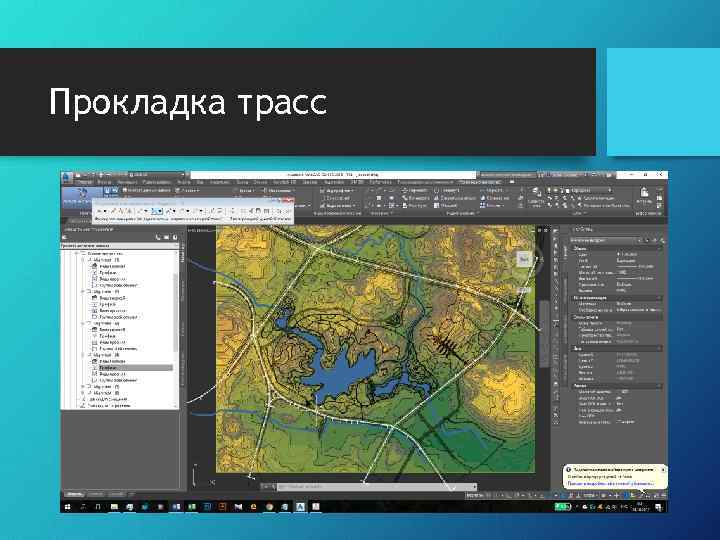720x540 pixels.
Task: Expand the Маршрут - (5) tree node
Action: (83, 387)
